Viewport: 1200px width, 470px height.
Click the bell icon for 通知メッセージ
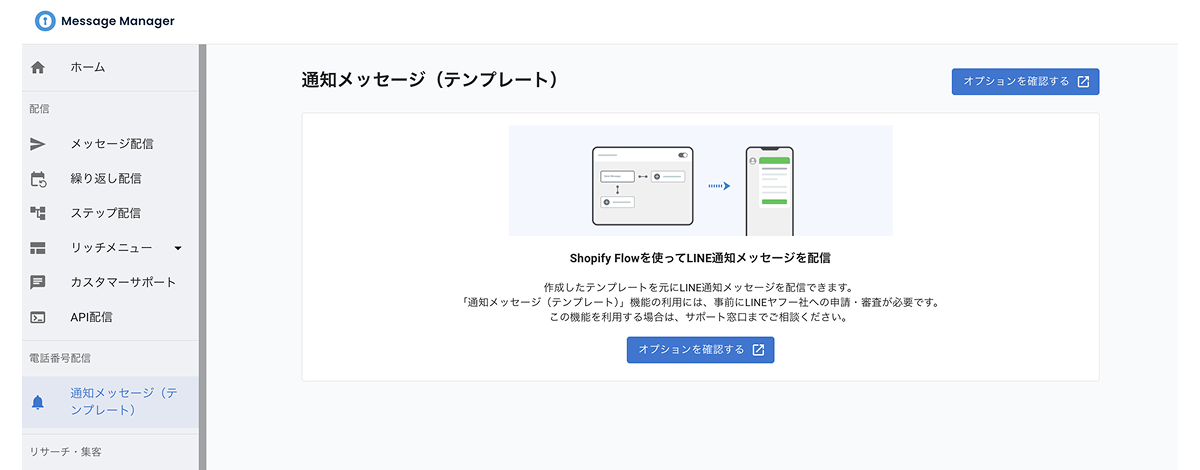38,402
